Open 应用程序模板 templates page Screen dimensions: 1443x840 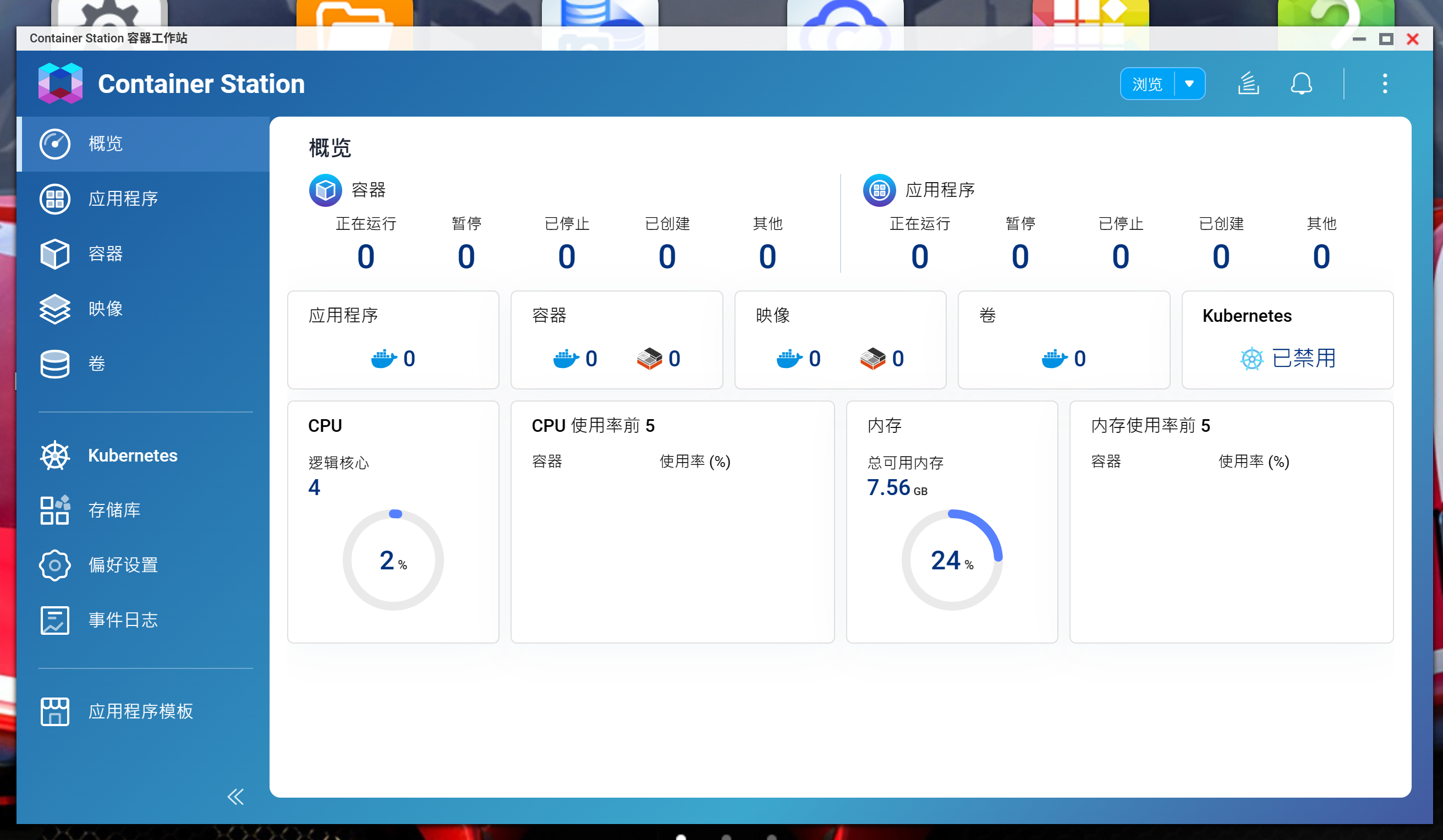143,711
